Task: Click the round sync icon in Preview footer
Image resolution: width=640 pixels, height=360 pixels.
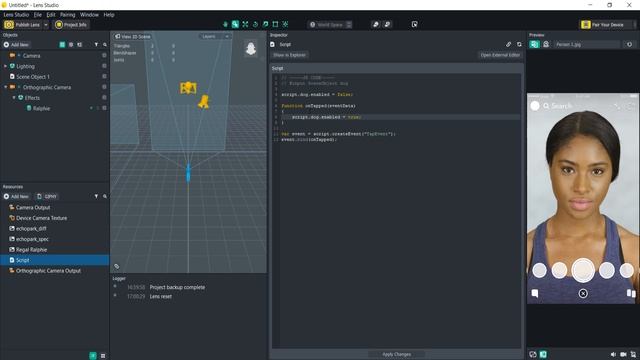Action: point(533,354)
